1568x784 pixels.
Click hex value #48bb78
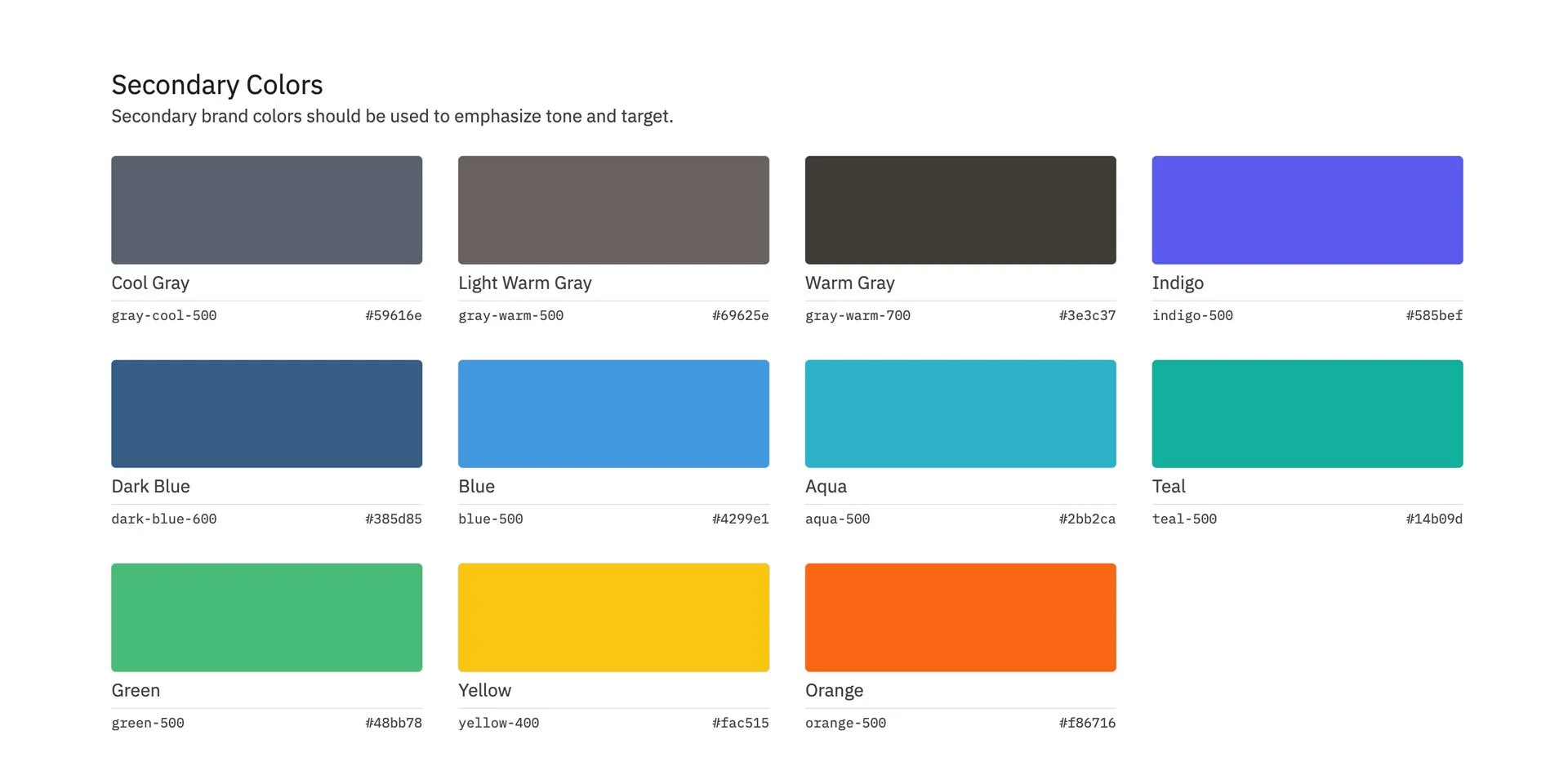pyautogui.click(x=394, y=723)
